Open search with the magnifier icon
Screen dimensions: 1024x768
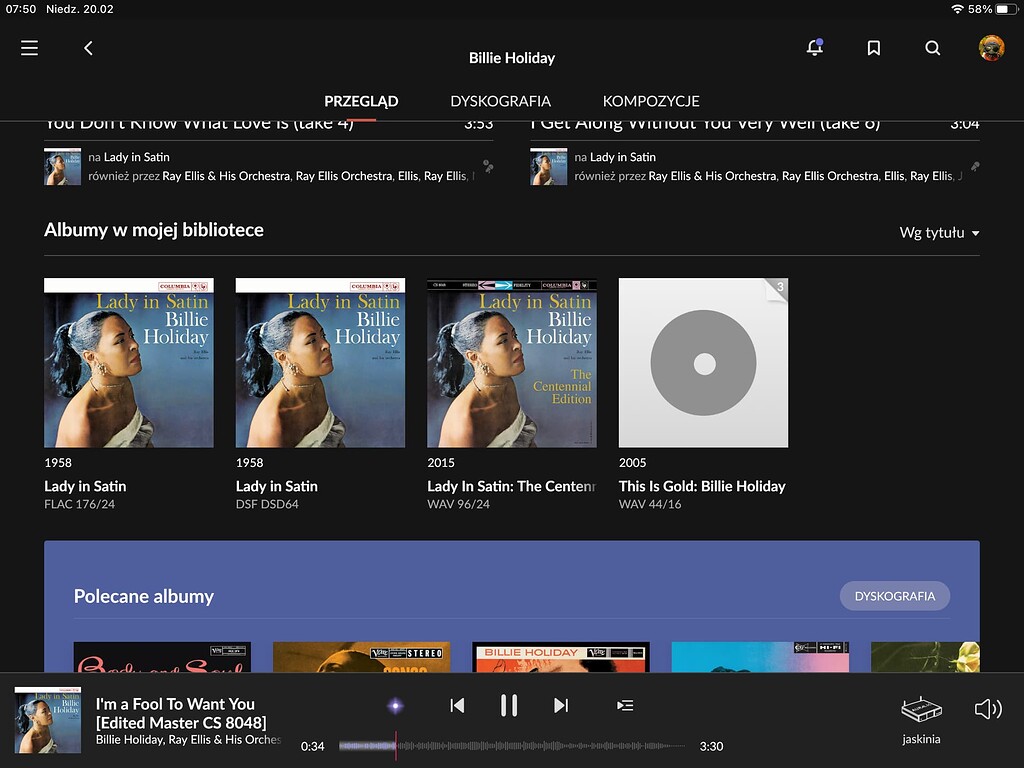tap(932, 48)
